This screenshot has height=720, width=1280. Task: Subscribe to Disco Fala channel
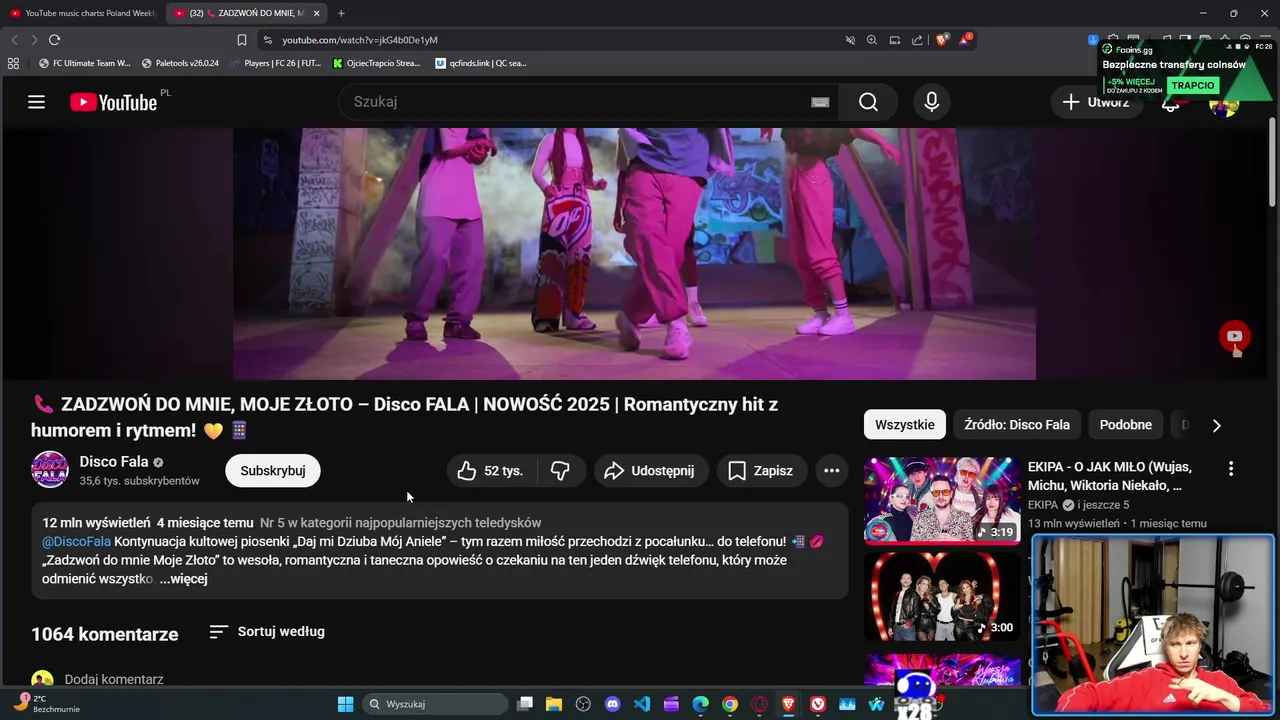click(x=273, y=471)
